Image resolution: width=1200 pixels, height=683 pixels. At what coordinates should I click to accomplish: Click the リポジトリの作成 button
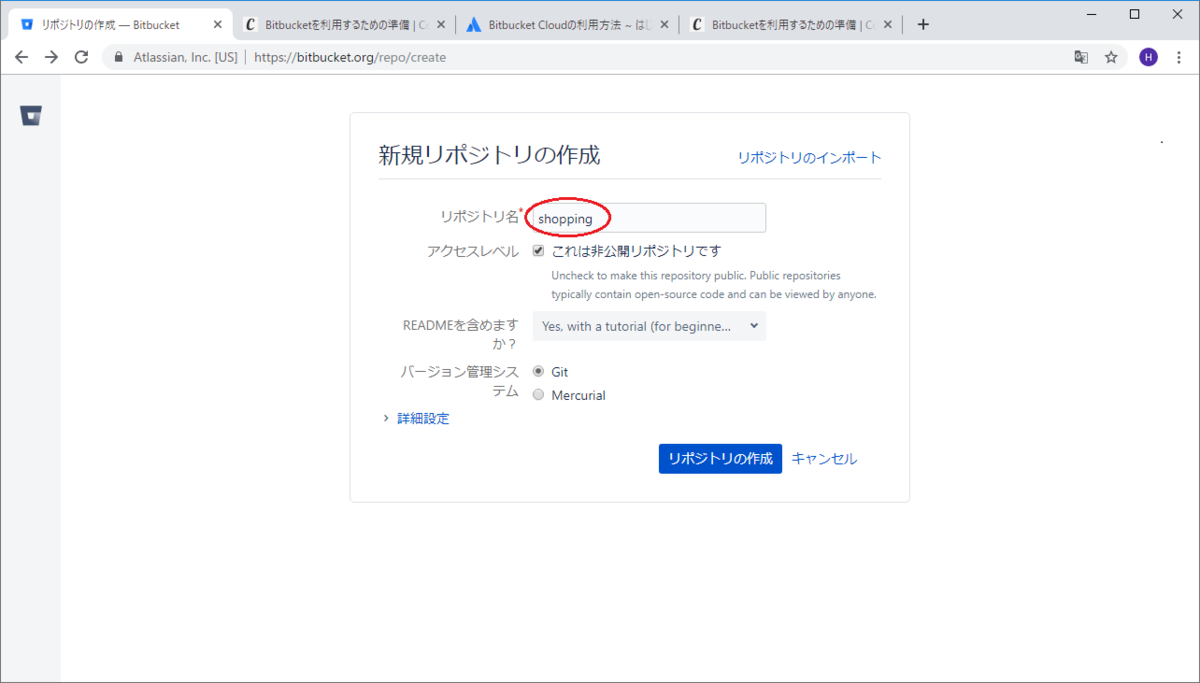click(x=720, y=458)
